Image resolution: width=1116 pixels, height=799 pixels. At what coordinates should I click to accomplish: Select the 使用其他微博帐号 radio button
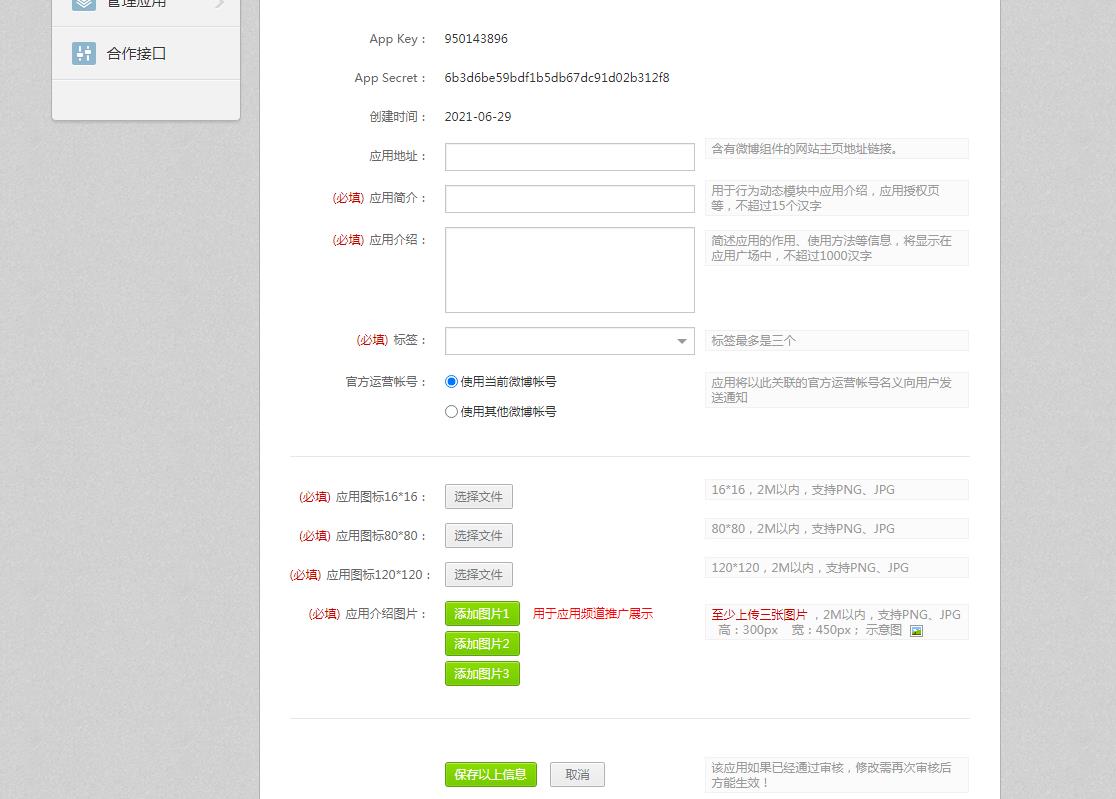pos(451,411)
